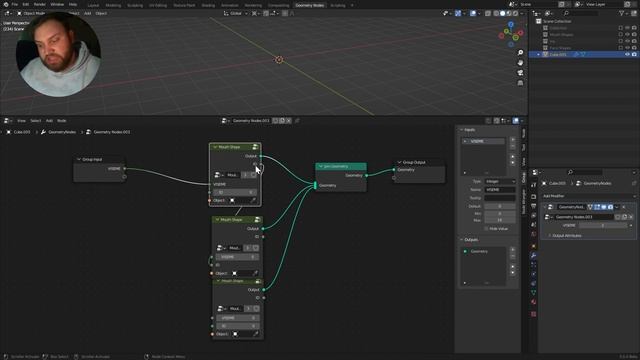Select solid viewport shading mode
Screen dimensions: 640x360
click(x=502, y=13)
